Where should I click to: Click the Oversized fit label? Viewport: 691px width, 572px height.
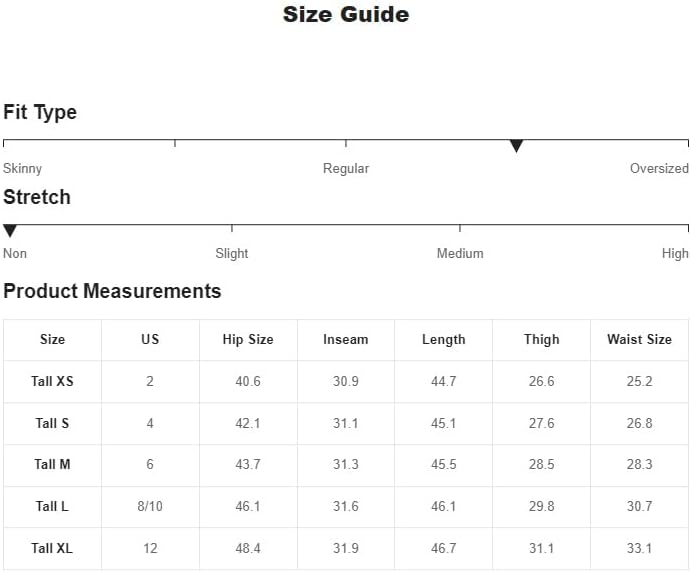point(659,169)
